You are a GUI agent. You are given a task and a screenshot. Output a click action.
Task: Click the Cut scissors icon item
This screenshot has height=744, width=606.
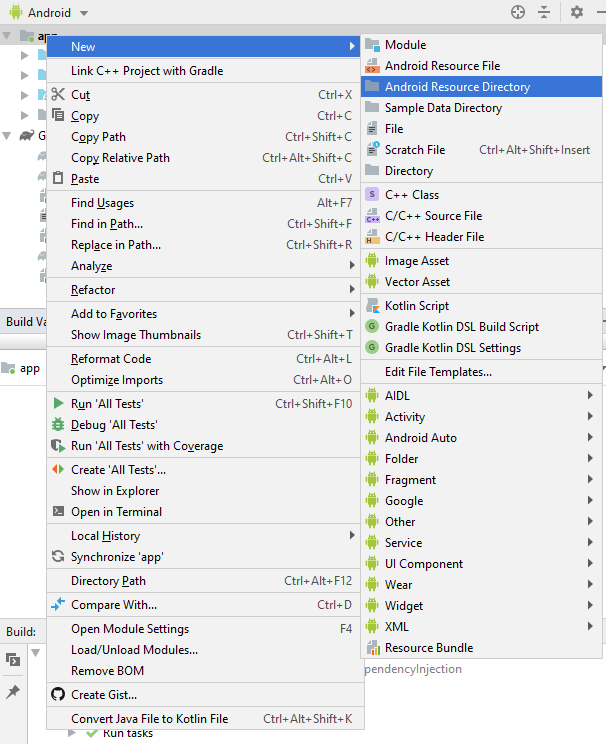80,95
